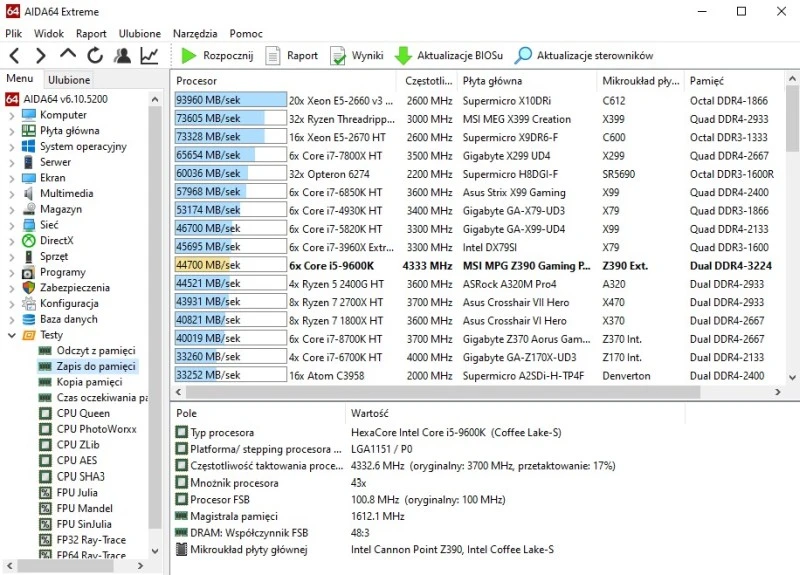The height and width of the screenshot is (575, 800).
Task: Open the Narzędzia menu
Action: (195, 34)
